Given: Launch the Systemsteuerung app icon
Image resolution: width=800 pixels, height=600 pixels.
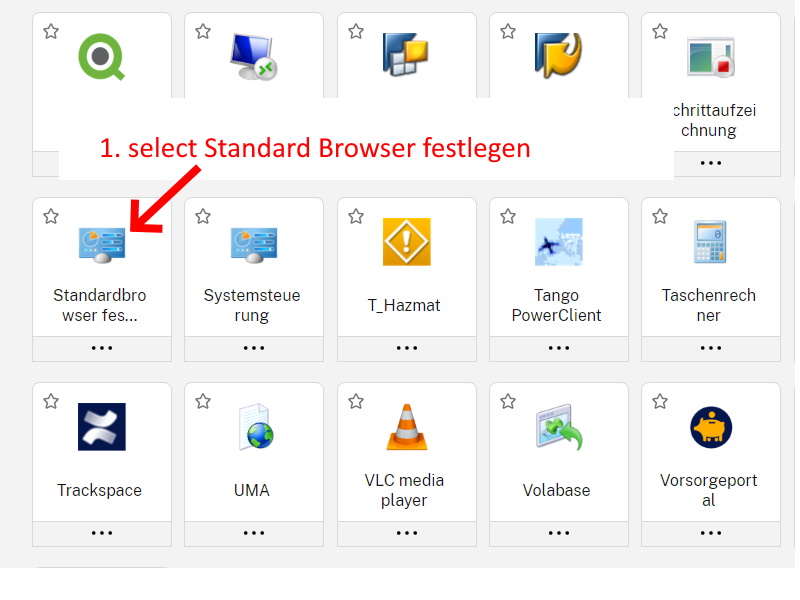Looking at the screenshot, I should click(x=254, y=244).
